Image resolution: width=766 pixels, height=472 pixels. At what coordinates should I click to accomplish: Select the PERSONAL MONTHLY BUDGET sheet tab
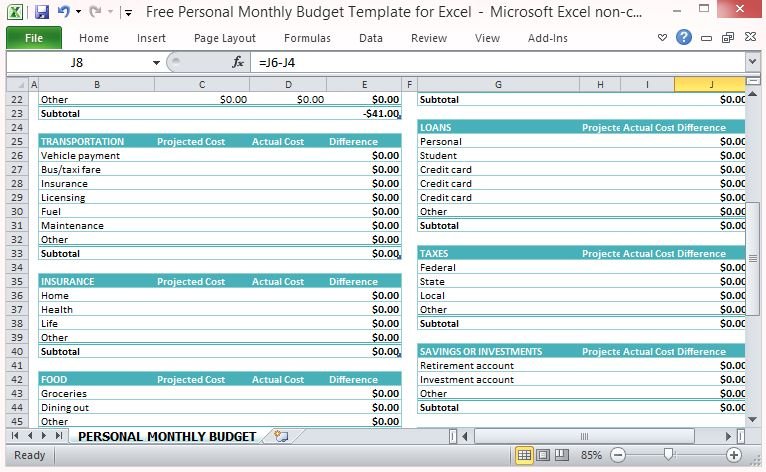(x=167, y=436)
